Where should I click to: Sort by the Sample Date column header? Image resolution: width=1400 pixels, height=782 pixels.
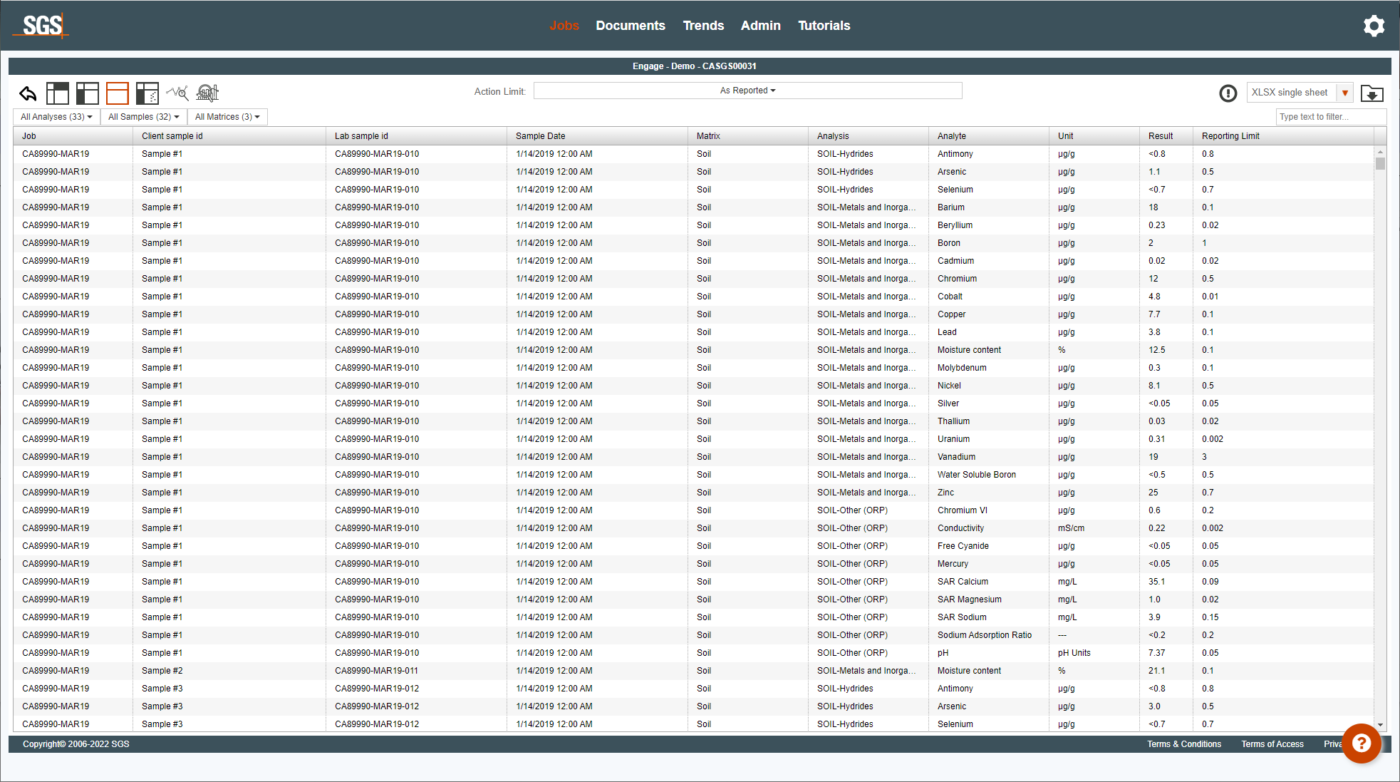(x=540, y=136)
